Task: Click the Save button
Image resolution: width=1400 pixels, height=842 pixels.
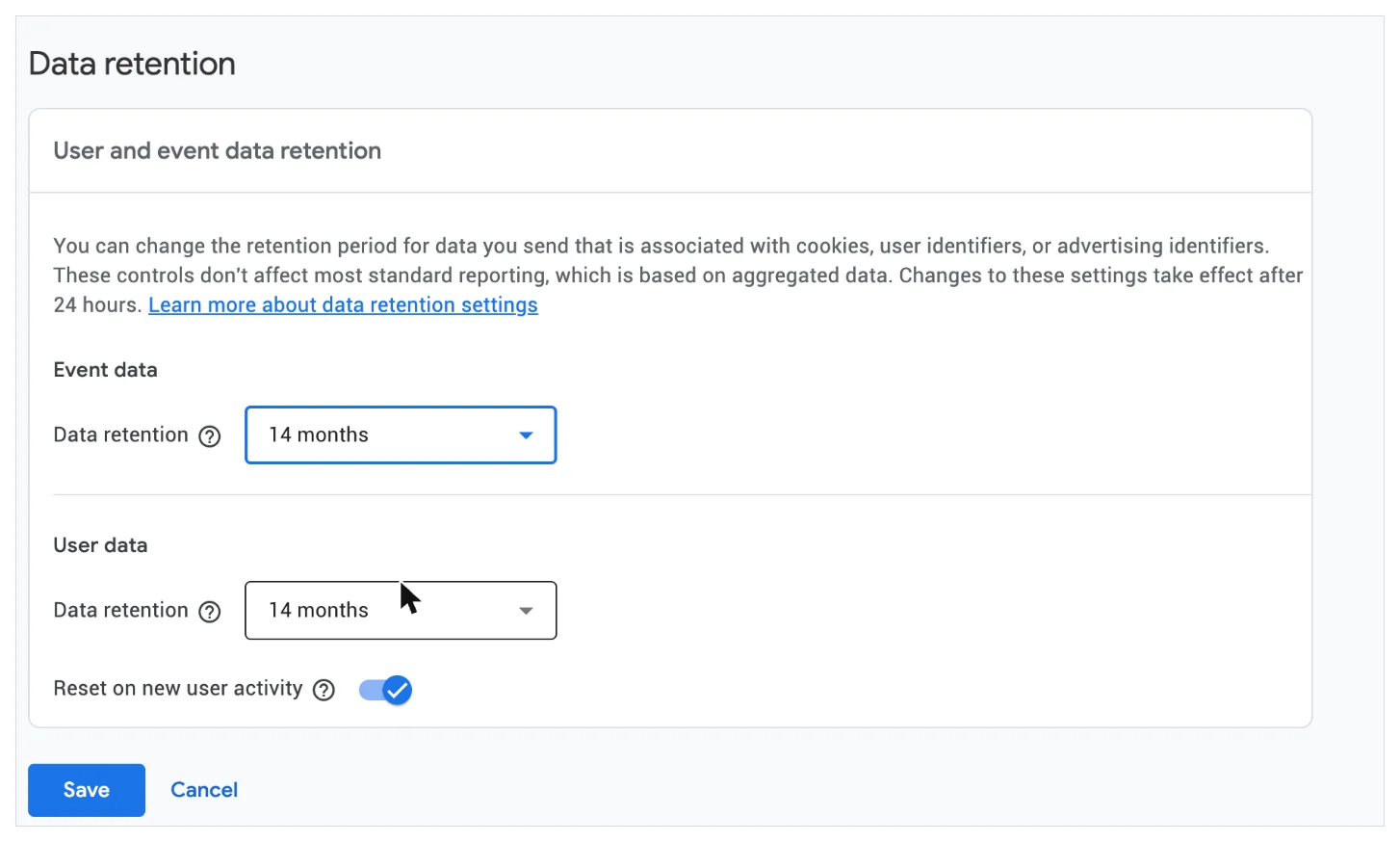Action: pos(87,790)
